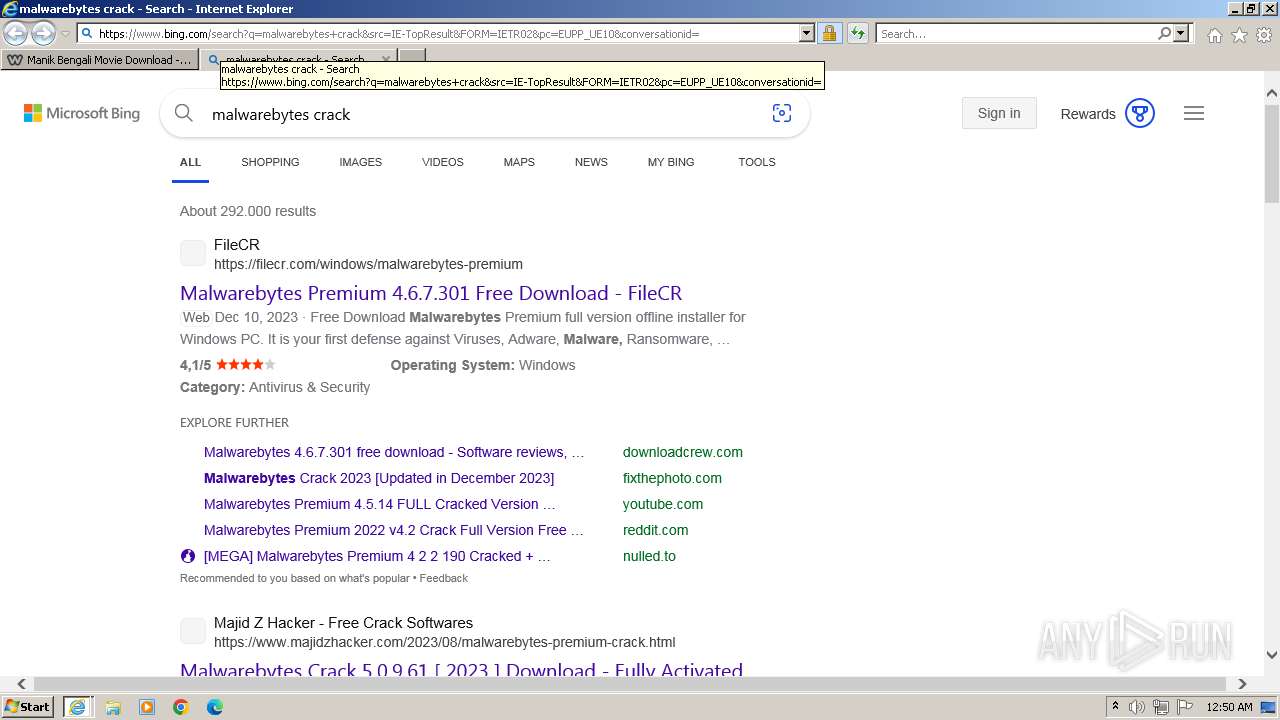Open the FileCR site favicon
Image resolution: width=1280 pixels, height=720 pixels.
pyautogui.click(x=193, y=254)
